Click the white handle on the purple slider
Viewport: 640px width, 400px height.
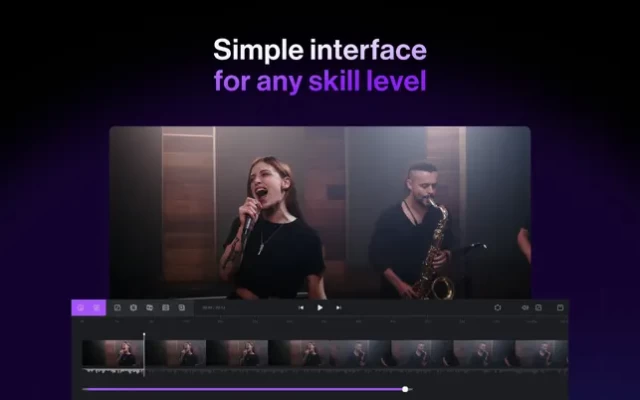[x=405, y=389]
